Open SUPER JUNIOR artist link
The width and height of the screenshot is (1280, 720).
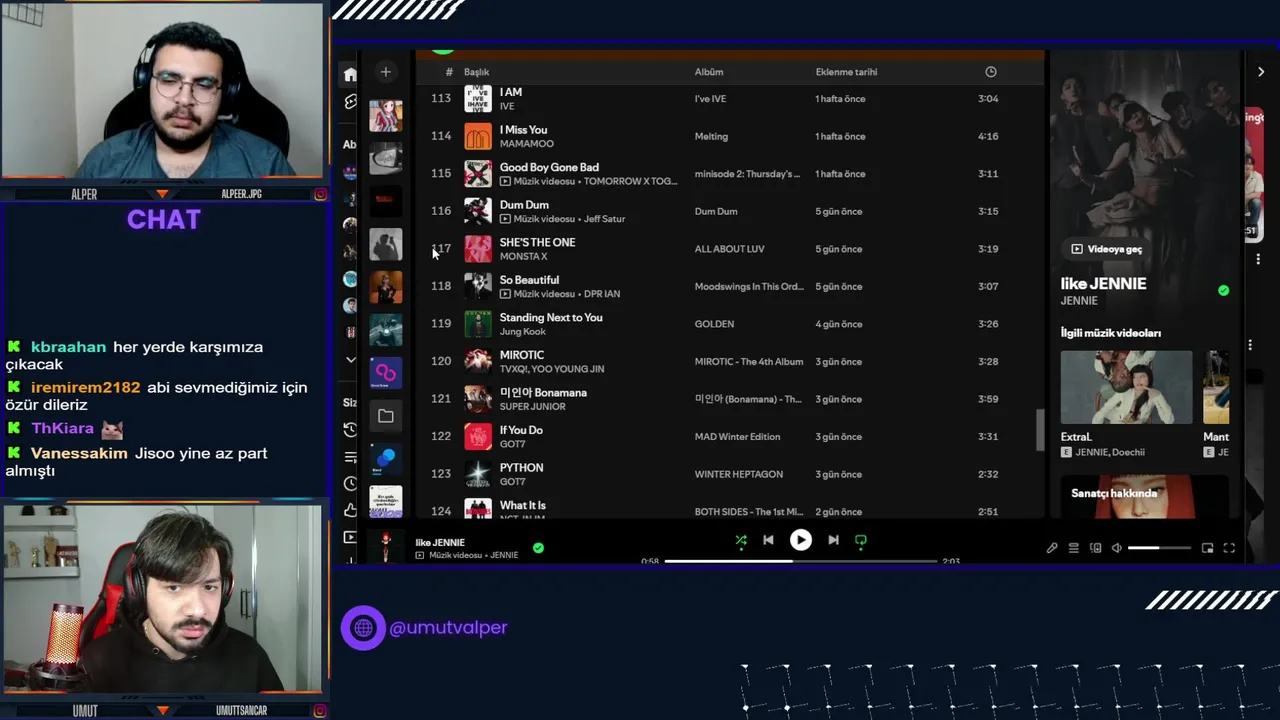pos(532,407)
